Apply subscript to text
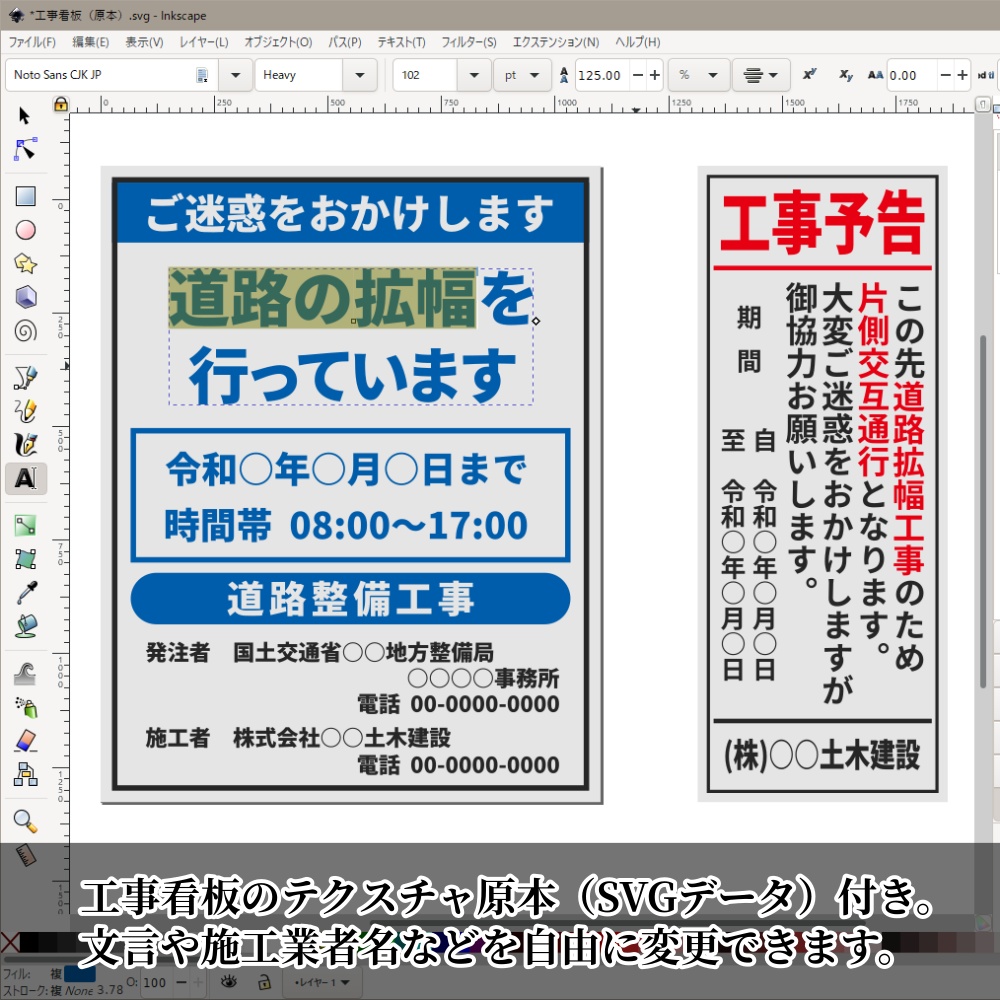The image size is (1000, 1000). coord(846,75)
